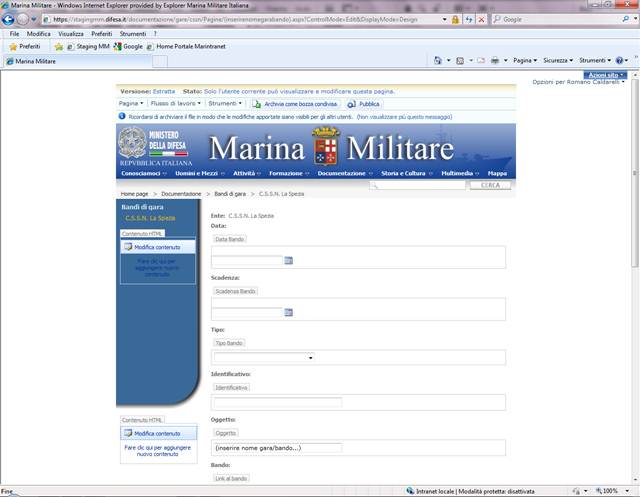Open the Flusso di lavoro menu
The width and height of the screenshot is (640, 497).
click(176, 104)
